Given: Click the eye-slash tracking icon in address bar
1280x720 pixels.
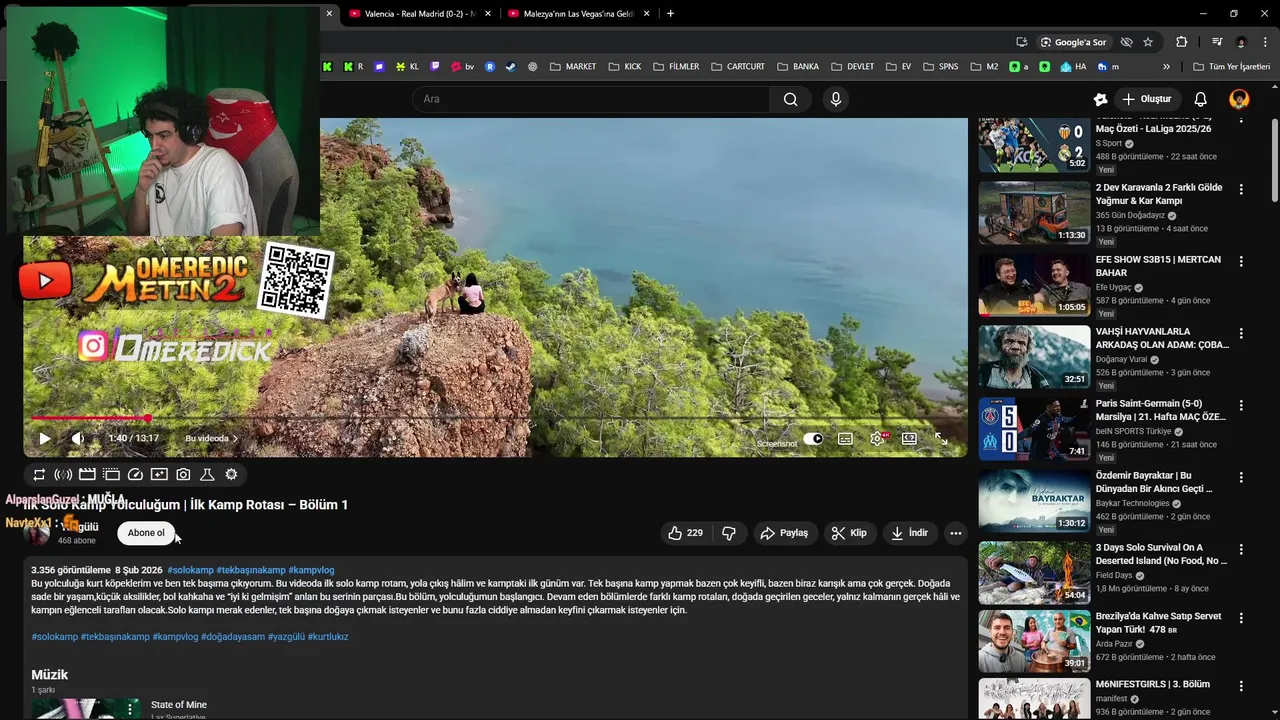Looking at the screenshot, I should [1126, 42].
